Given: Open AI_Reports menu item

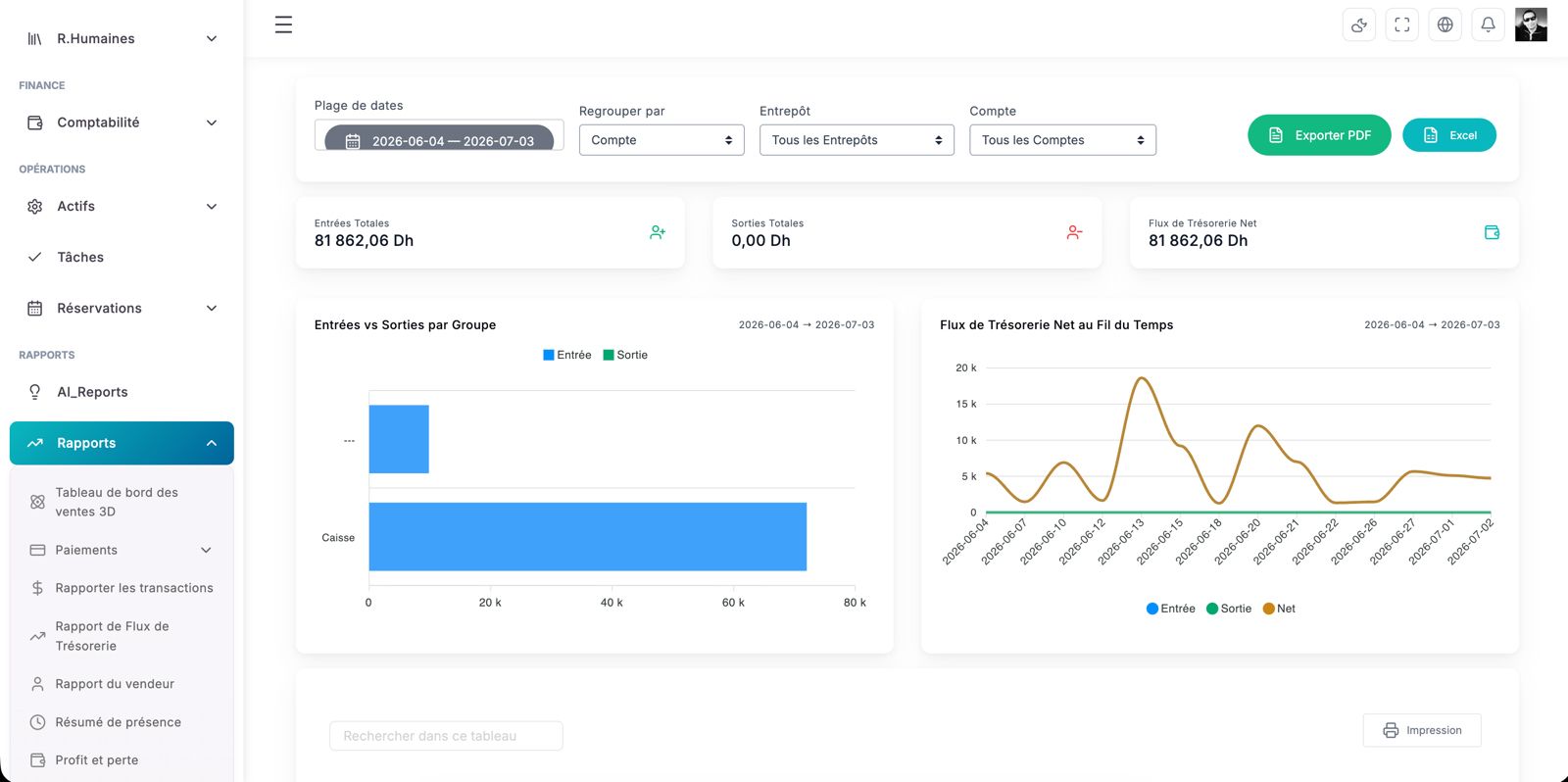Looking at the screenshot, I should click(122, 392).
